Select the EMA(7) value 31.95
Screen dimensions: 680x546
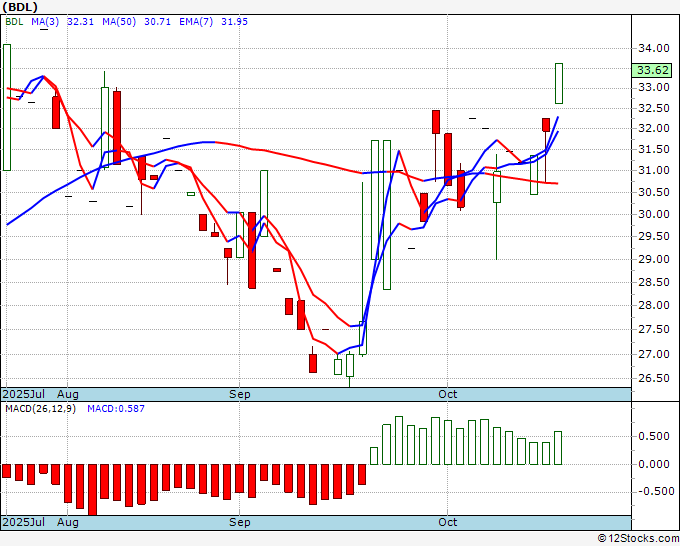[x=235, y=22]
